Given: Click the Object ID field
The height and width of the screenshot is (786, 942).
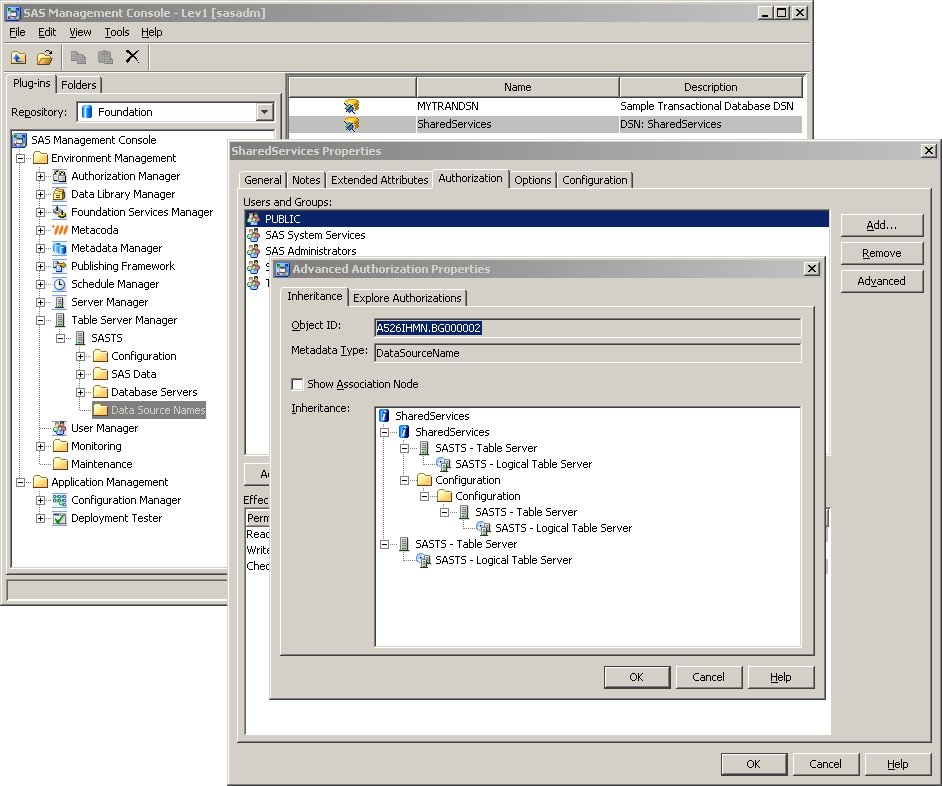Looking at the screenshot, I should [588, 328].
